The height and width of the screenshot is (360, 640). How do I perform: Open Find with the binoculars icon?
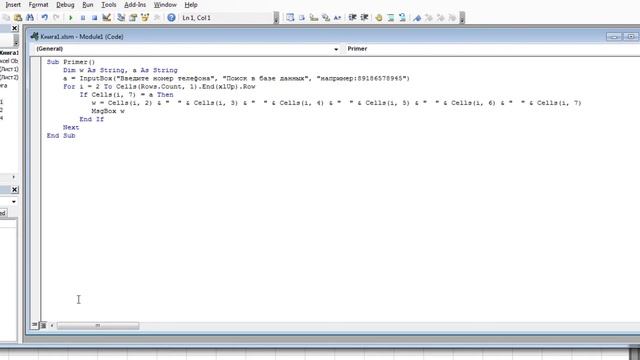tap(30, 18)
